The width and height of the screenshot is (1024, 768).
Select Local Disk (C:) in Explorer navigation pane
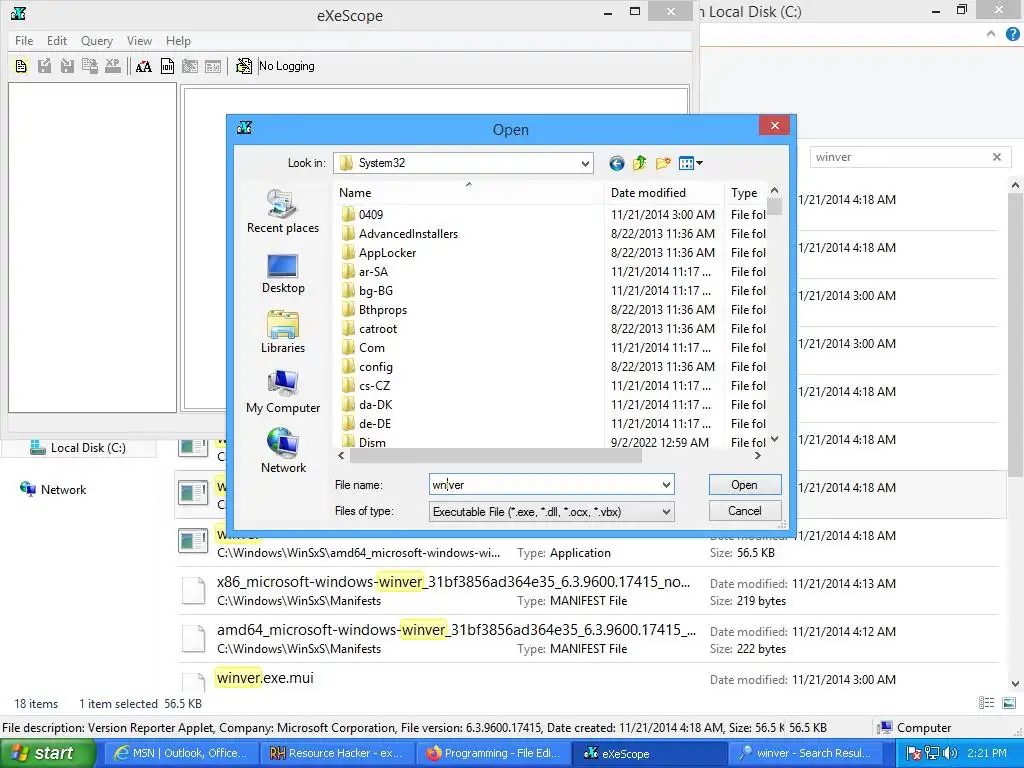(x=78, y=448)
